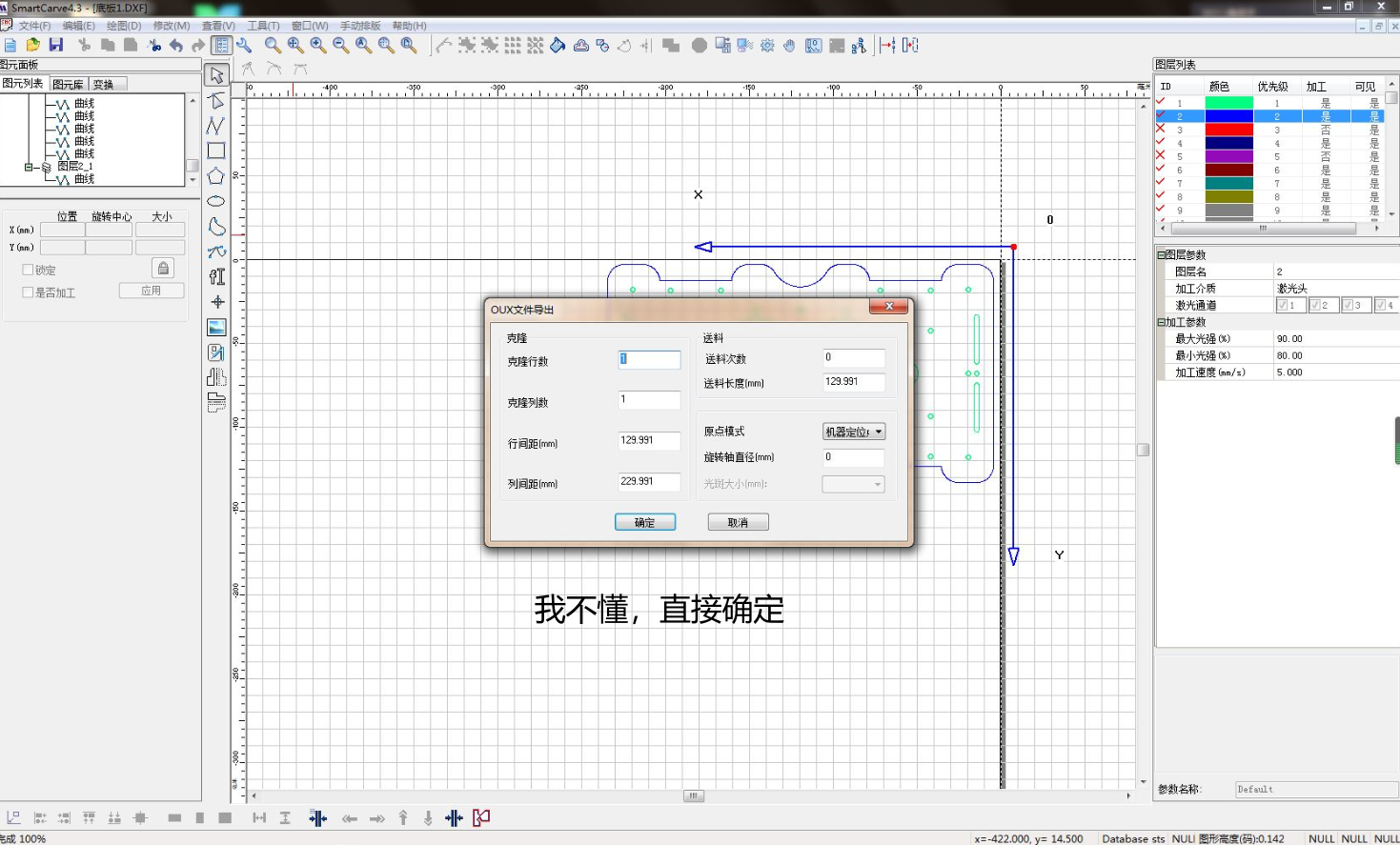Select the arrow selection tool
Image resolution: width=1400 pixels, height=845 pixels.
pyautogui.click(x=216, y=74)
